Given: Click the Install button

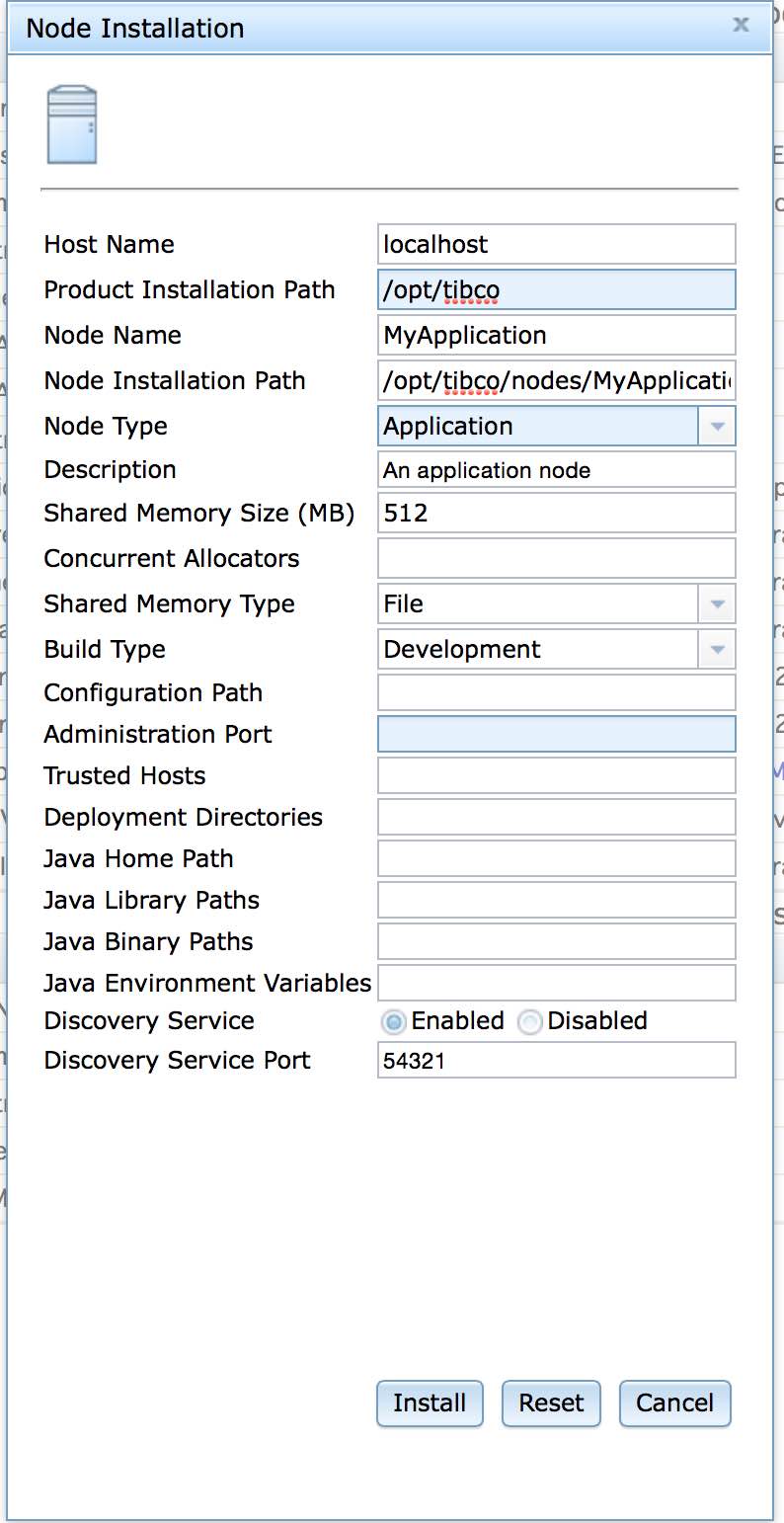Looking at the screenshot, I should 430,1403.
